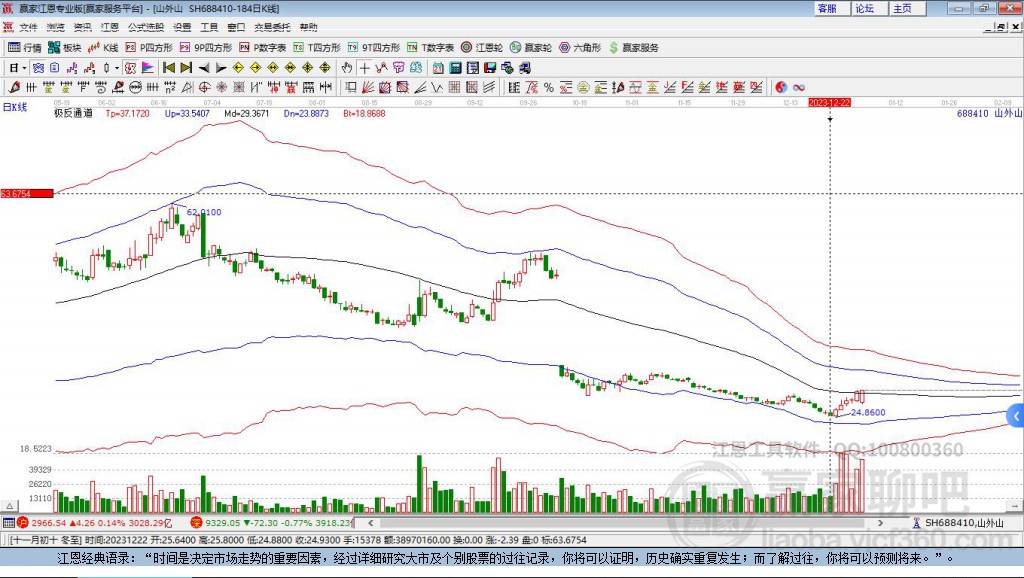Screen dimensions: 1024x578
Task: Switch to the K线 candlestick chart
Action: pyautogui.click(x=103, y=48)
